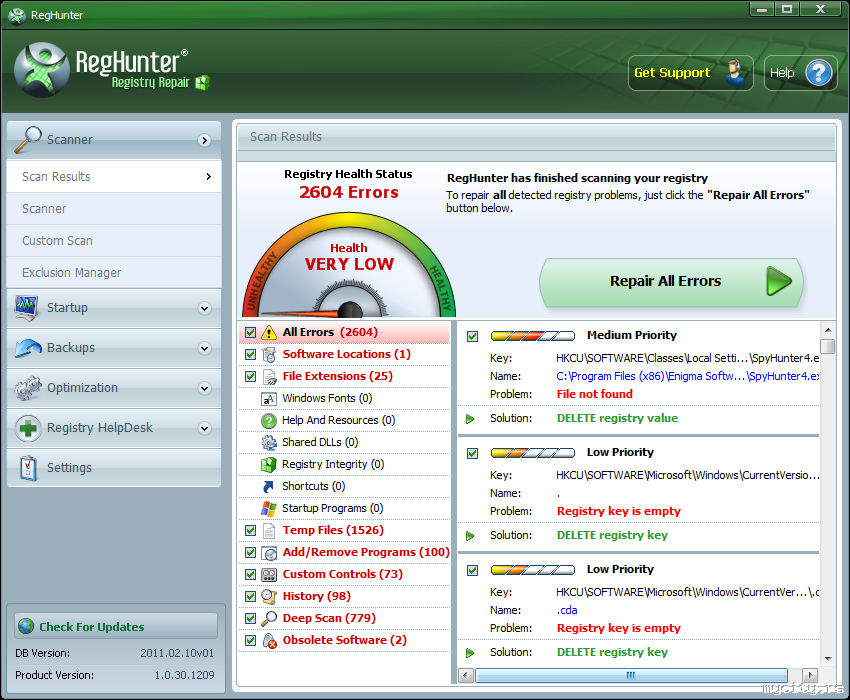Open the SpyHunter4.exe file path link
Screen dimensions: 850x700
point(687,376)
